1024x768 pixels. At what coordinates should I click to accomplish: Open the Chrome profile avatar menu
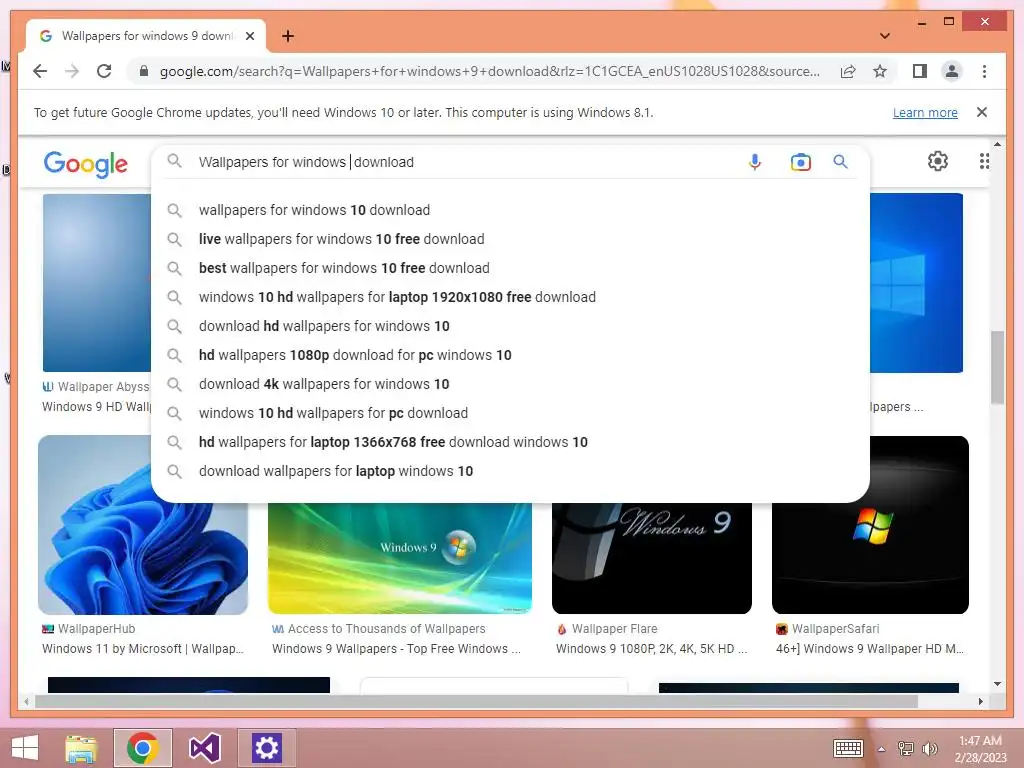(x=952, y=71)
